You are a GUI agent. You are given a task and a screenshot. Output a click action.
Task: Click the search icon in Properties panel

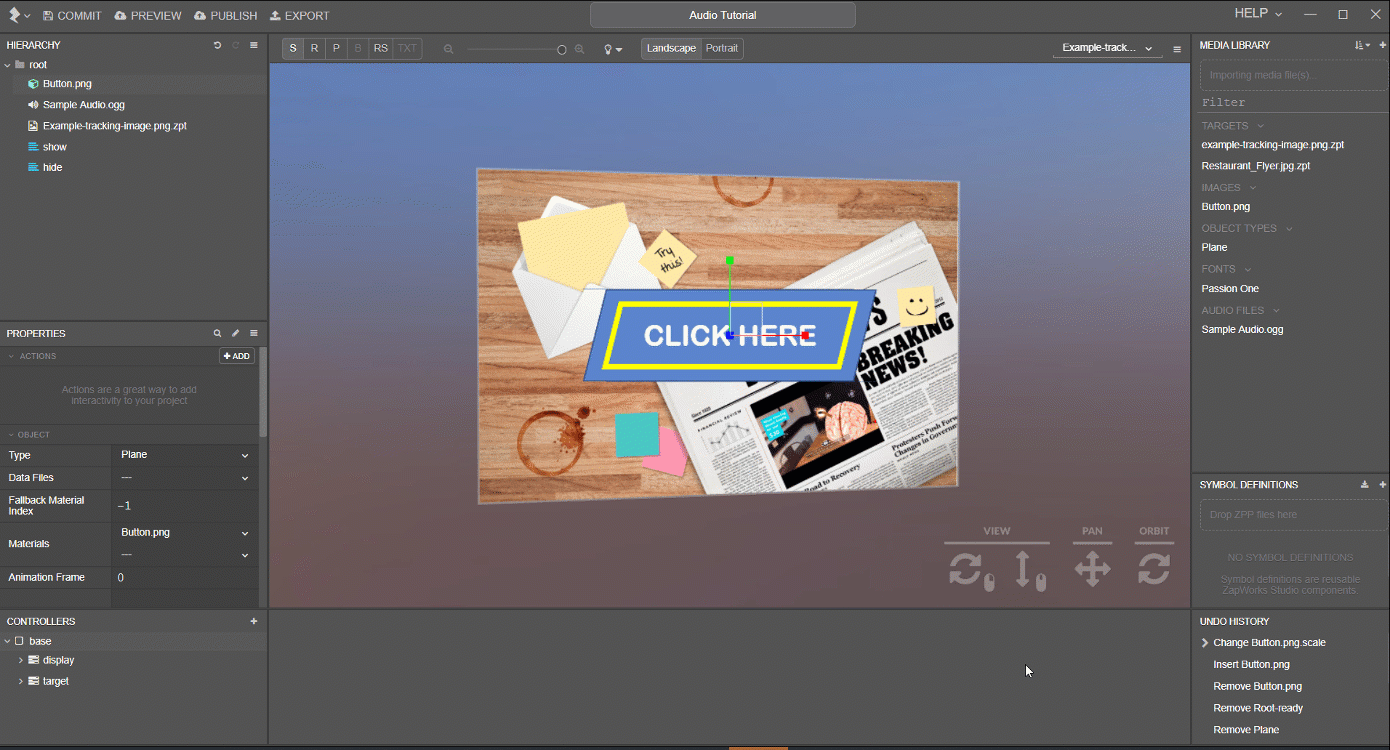point(217,333)
